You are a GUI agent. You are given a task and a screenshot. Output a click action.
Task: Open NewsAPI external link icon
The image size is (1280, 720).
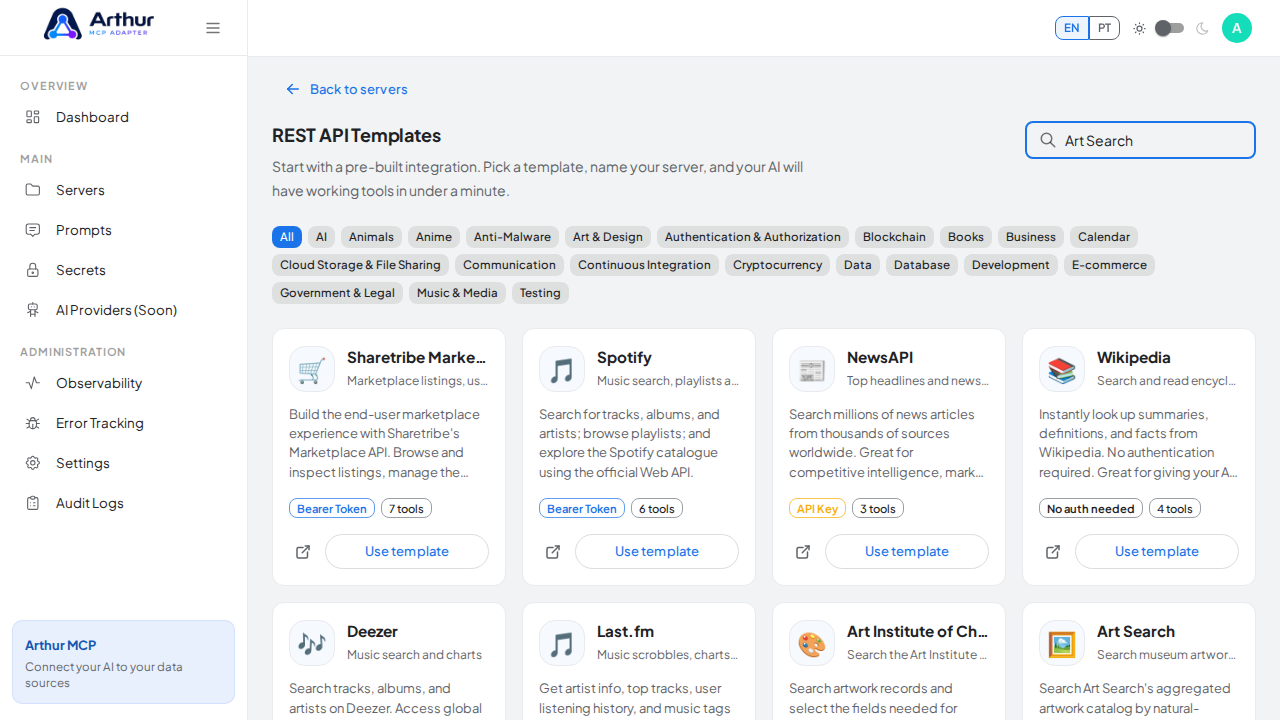(x=803, y=552)
